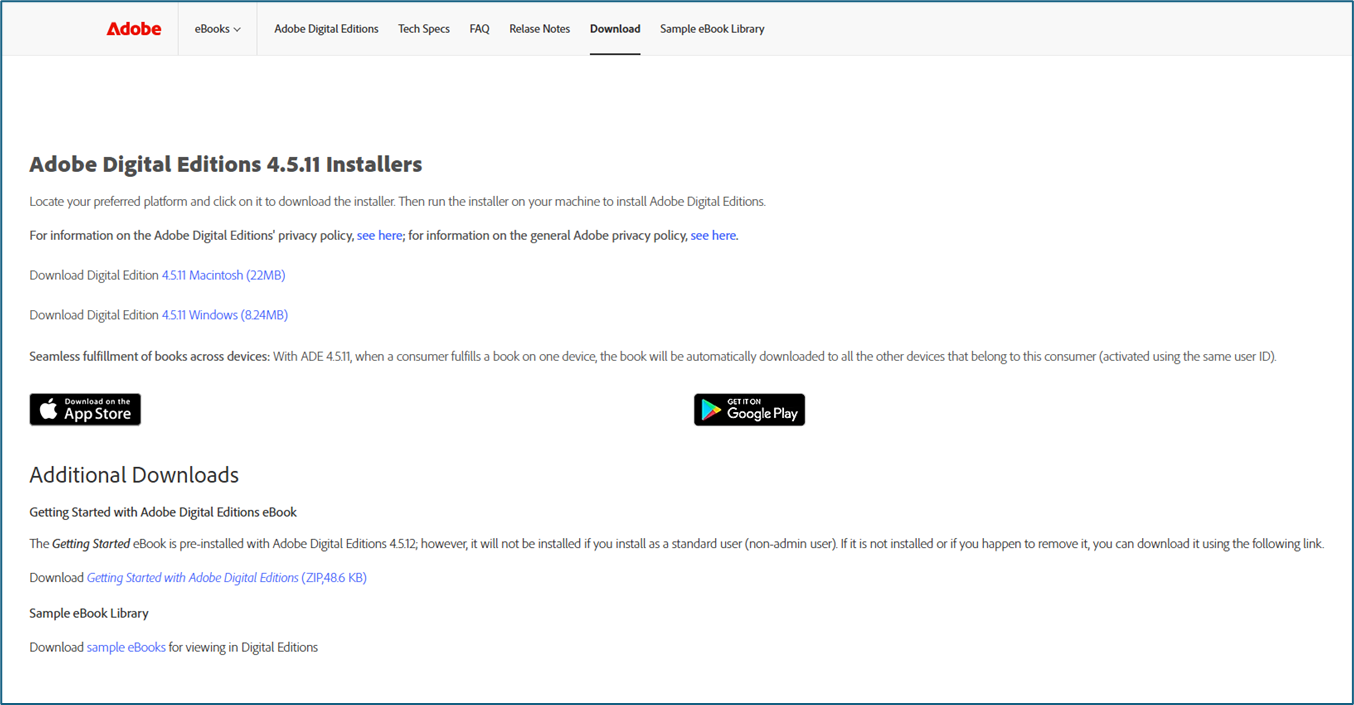Click the Adobe logo
The image size is (1354, 705).
tap(134, 29)
